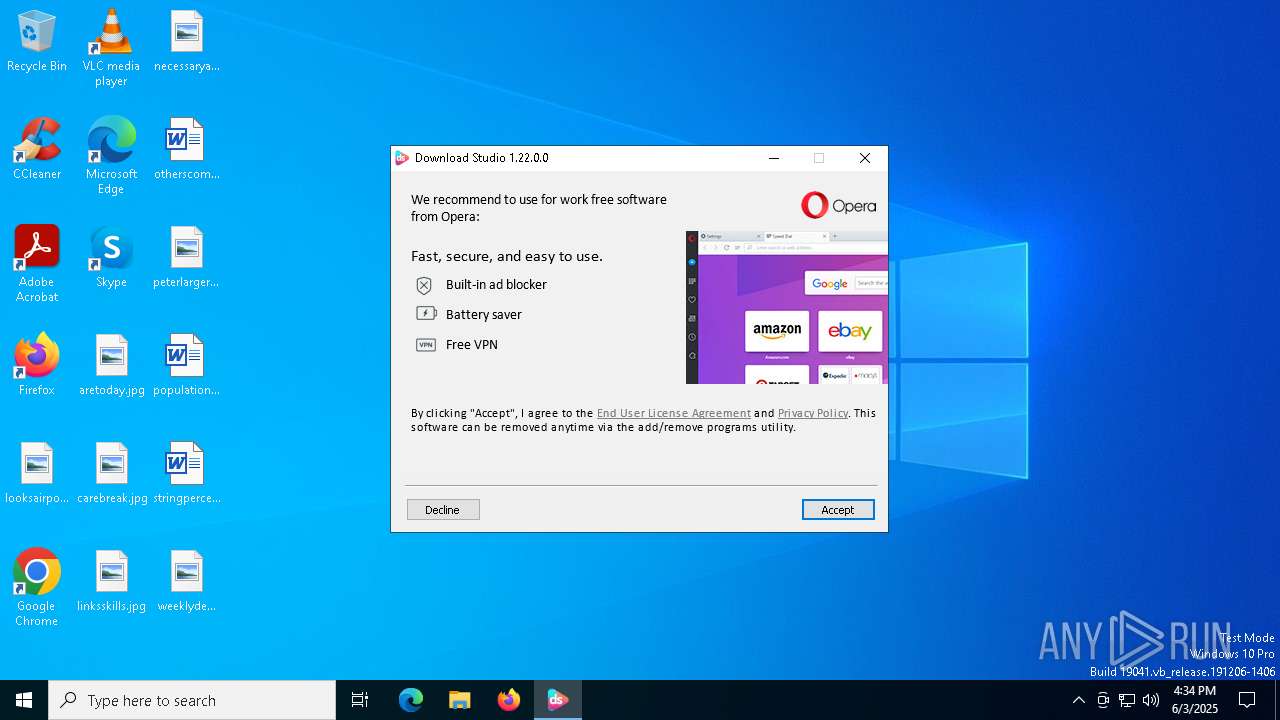Click the Download Studio title bar icon

[402, 158]
